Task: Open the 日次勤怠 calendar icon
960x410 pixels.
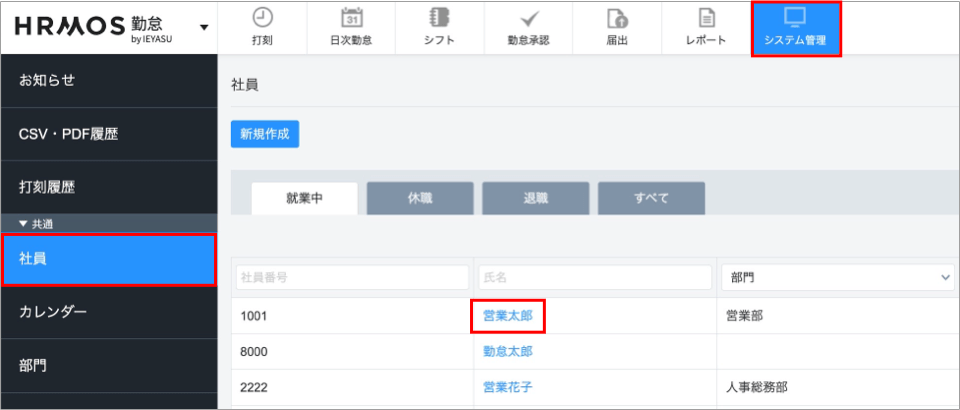Action: [x=351, y=19]
